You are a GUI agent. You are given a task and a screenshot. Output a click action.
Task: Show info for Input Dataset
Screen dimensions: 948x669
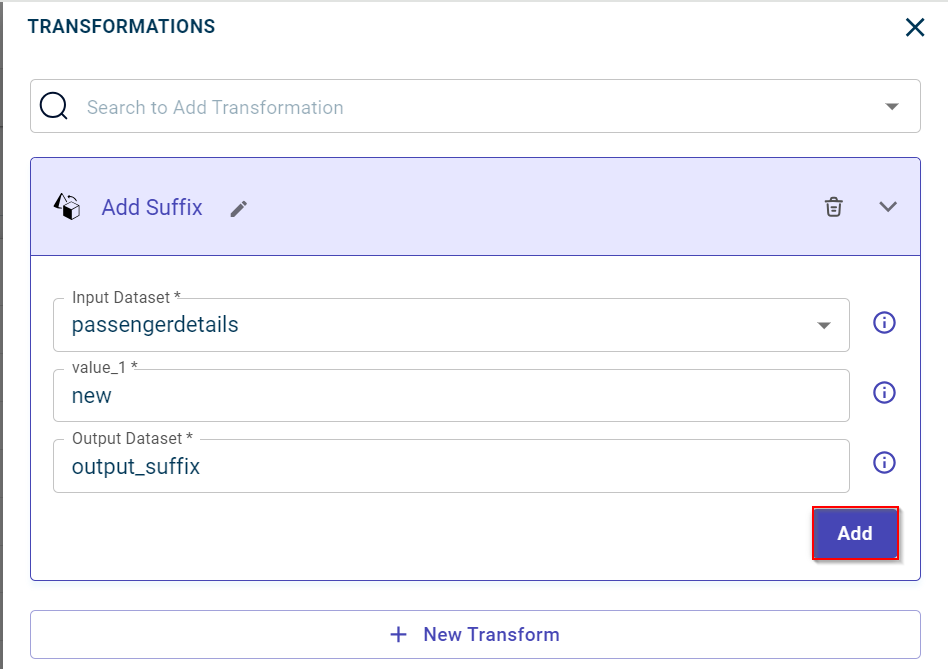884,323
